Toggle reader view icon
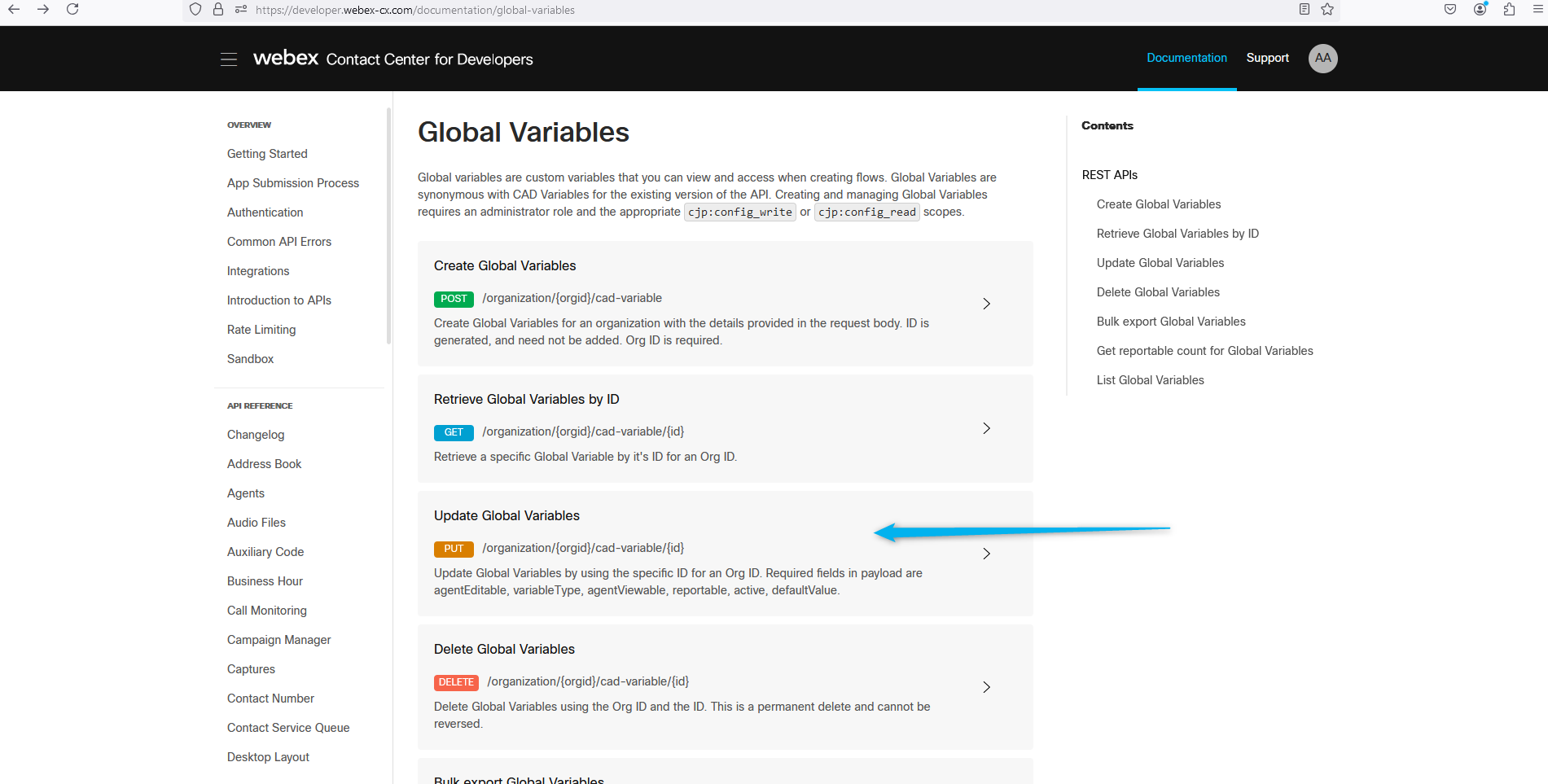This screenshot has width=1548, height=784. (1305, 10)
